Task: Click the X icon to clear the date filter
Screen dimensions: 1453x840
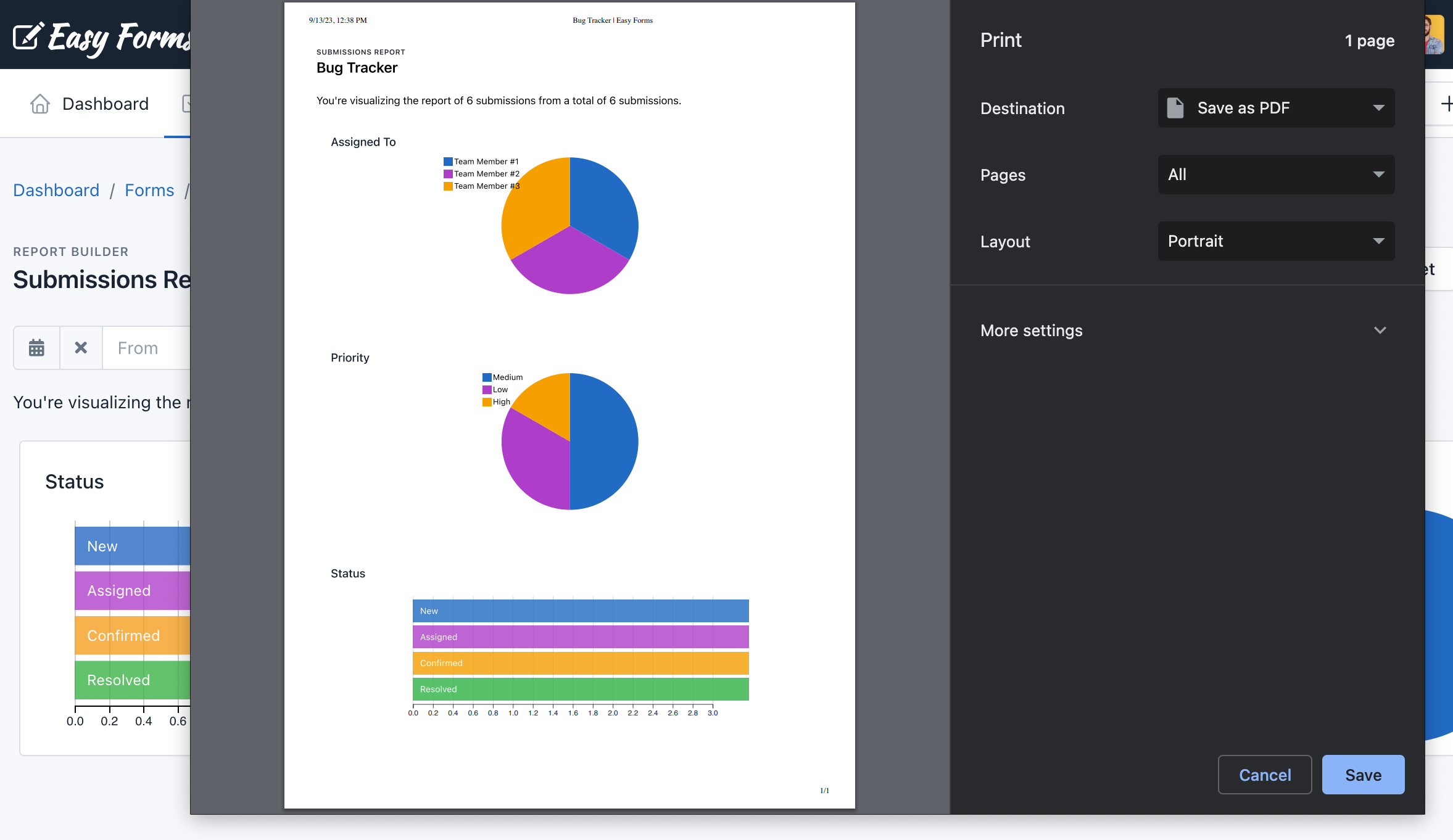Action: (x=81, y=347)
